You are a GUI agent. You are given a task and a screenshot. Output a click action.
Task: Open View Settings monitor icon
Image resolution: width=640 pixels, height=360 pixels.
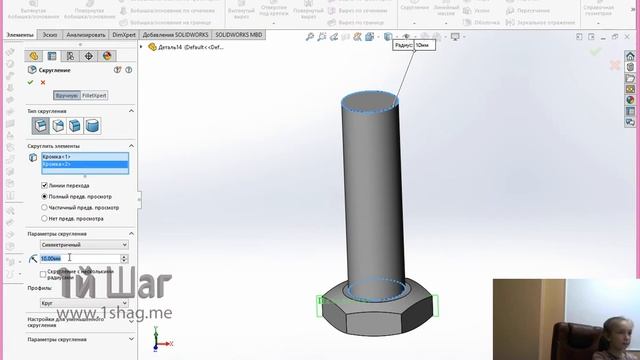(x=455, y=37)
